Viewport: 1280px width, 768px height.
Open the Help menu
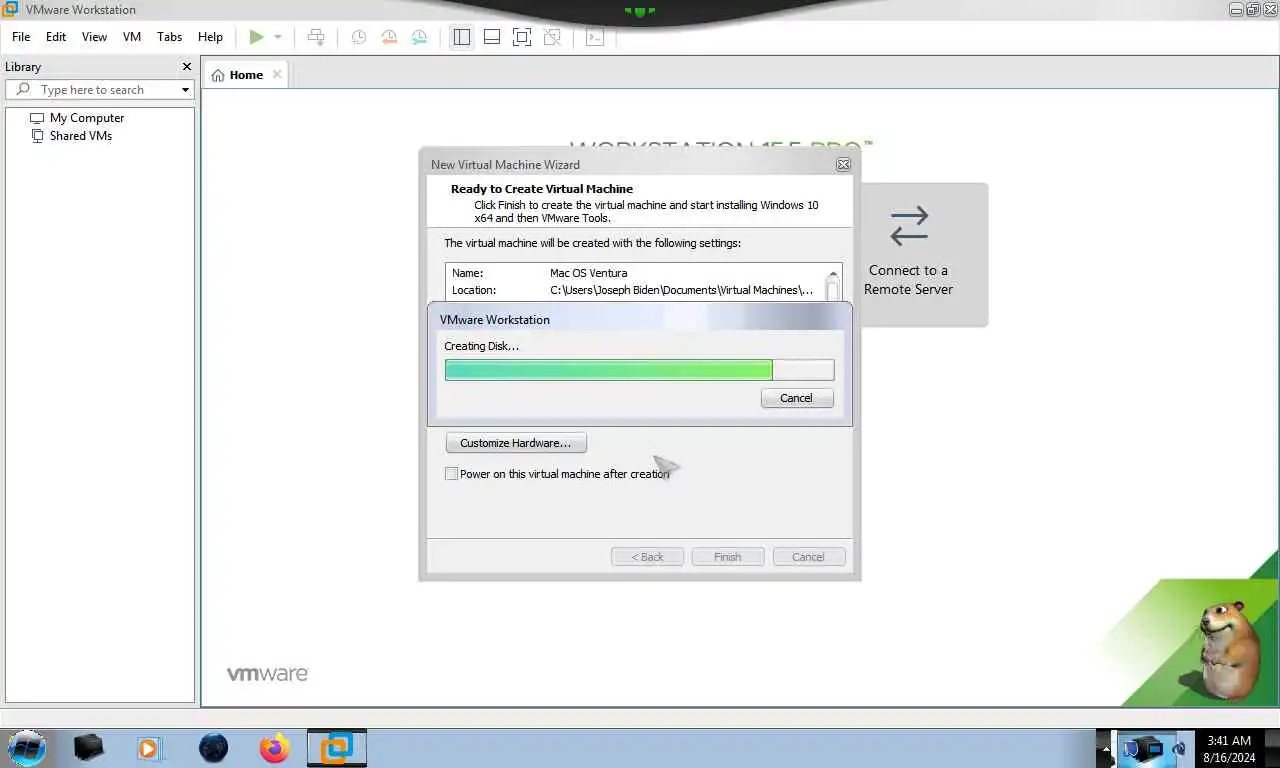click(210, 36)
